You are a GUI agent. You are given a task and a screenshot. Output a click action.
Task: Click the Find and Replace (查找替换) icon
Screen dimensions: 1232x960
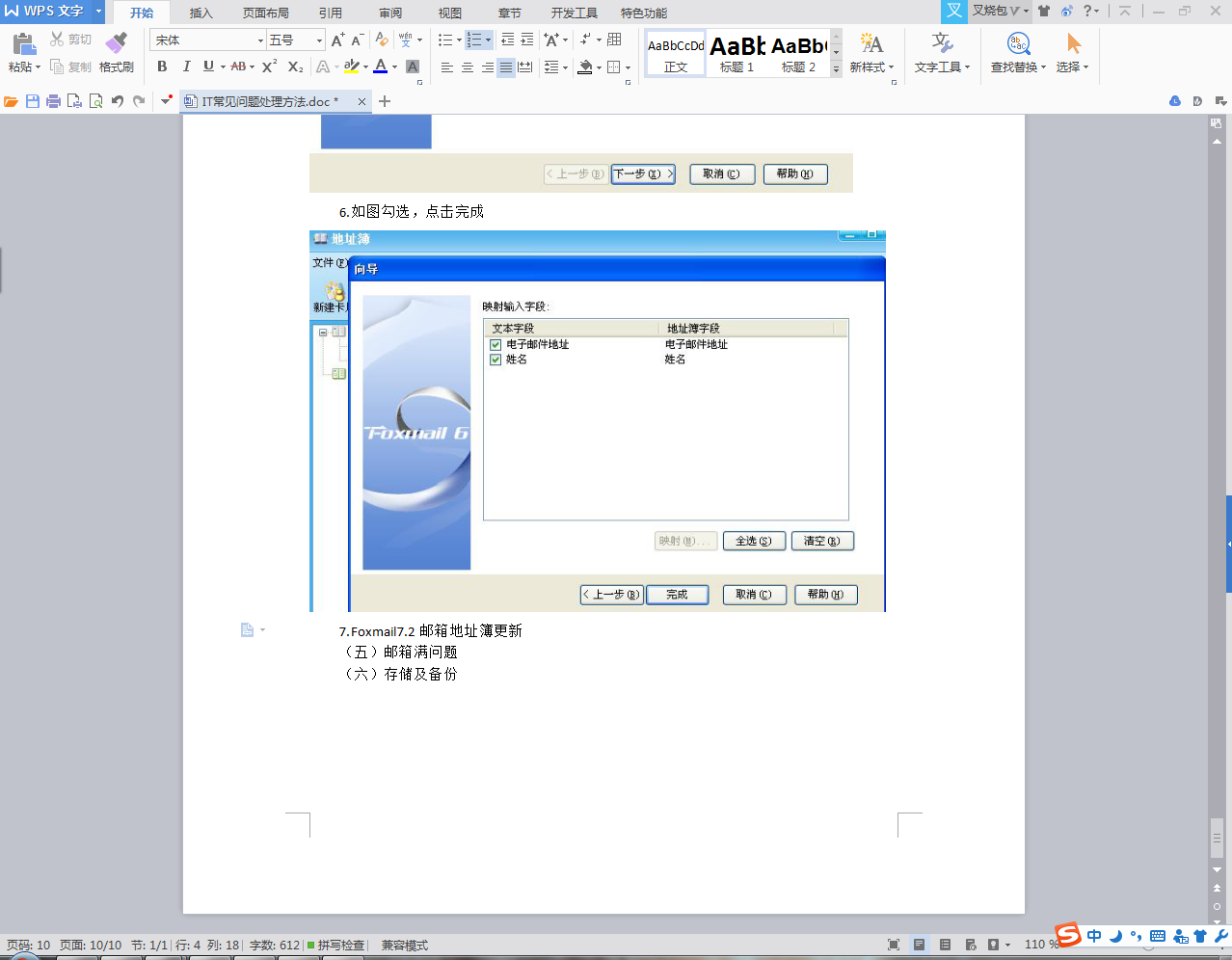coord(1018,44)
